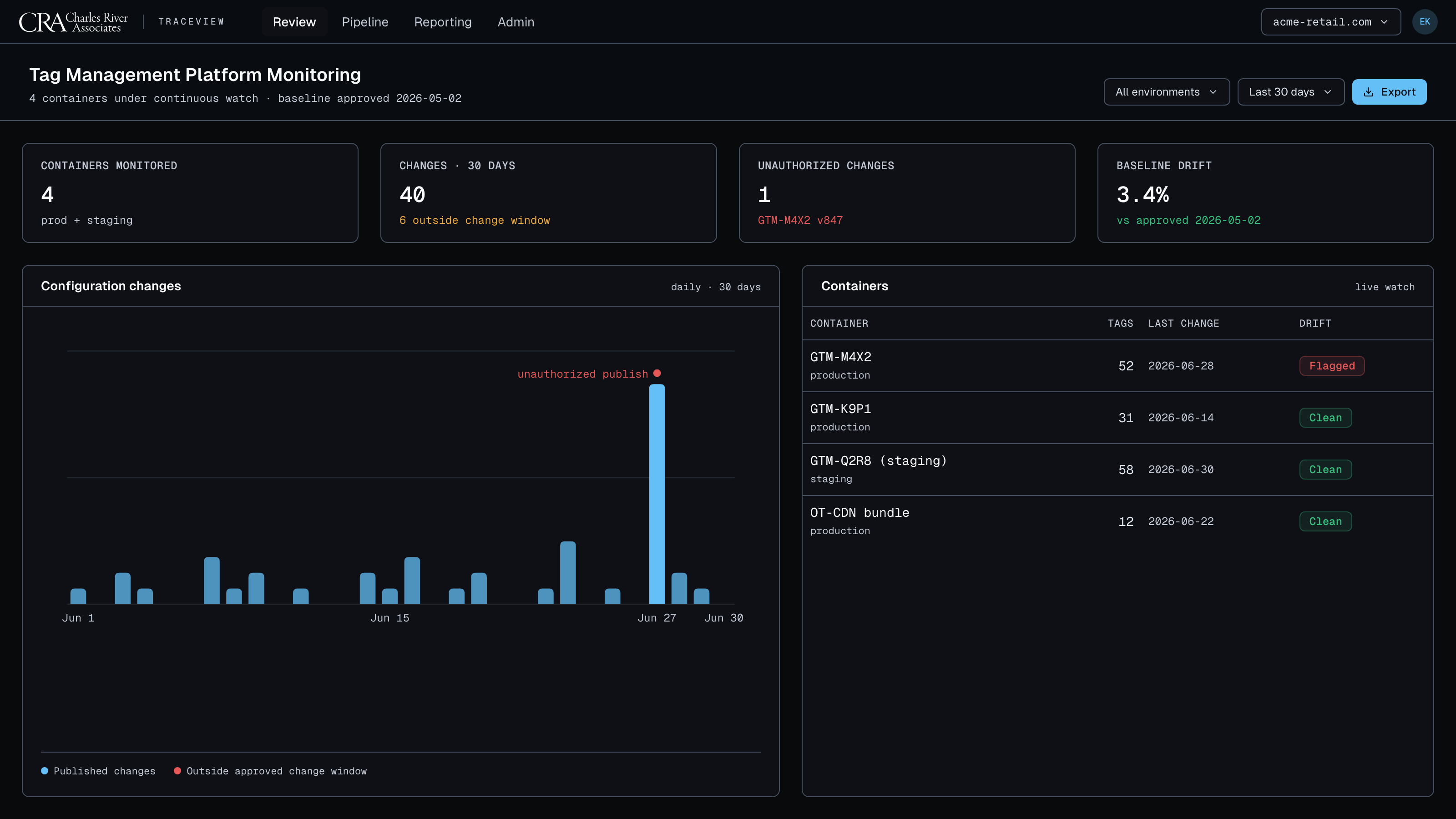The height and width of the screenshot is (819, 1456).
Task: Click the LAST CHANGE column header
Action: pos(1183,324)
